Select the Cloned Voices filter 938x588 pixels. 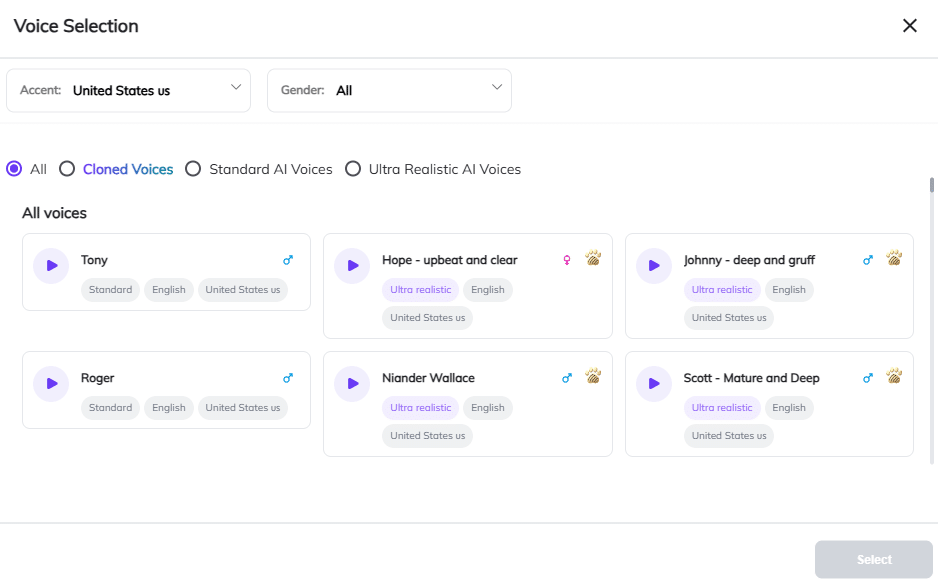67,169
